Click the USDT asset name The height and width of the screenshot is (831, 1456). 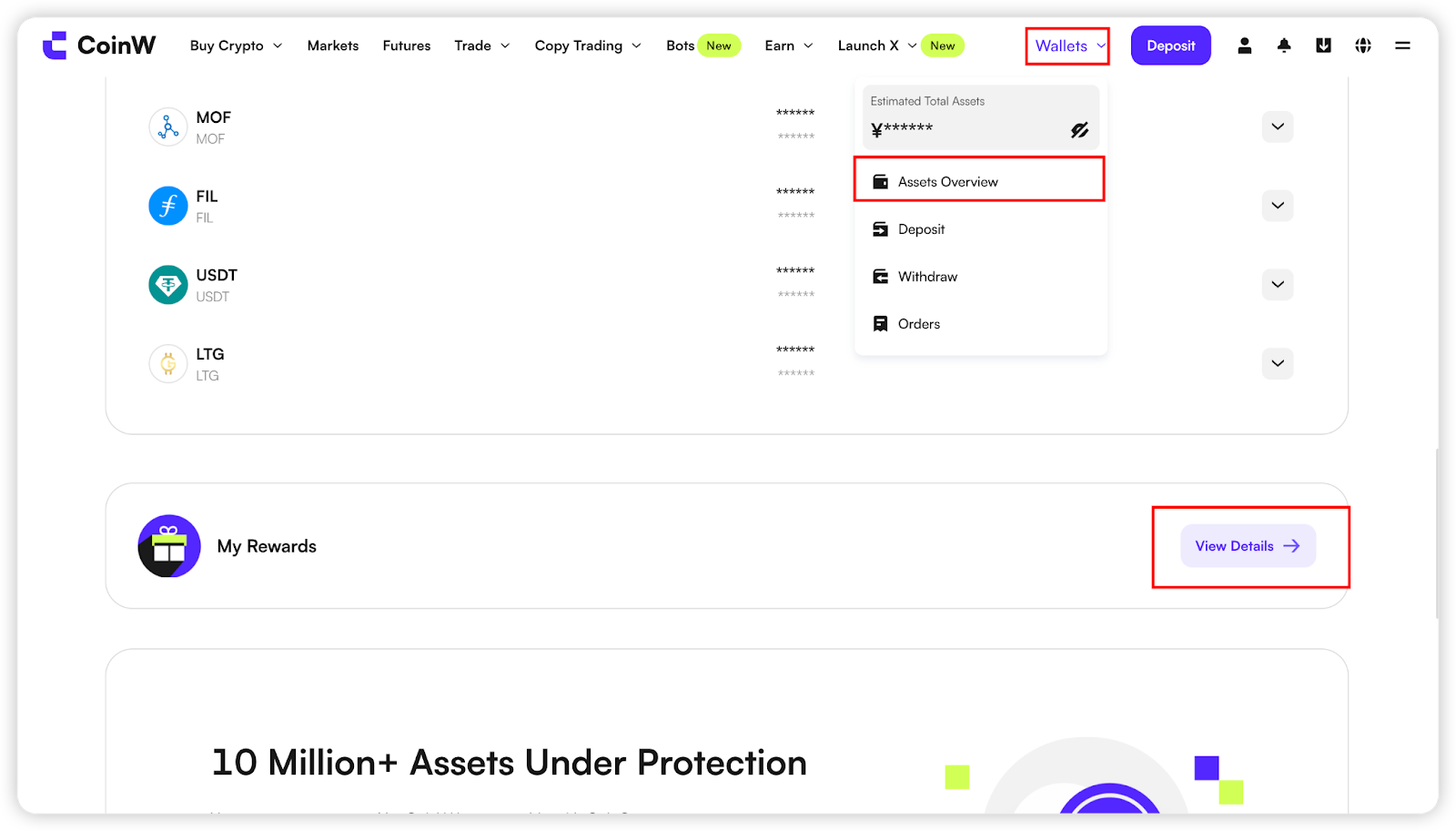click(217, 276)
